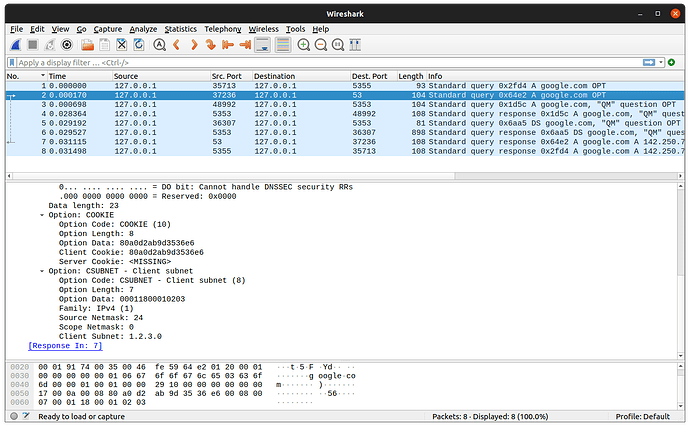Reset text to normal size
This screenshot has width=690, height=426.
338,45
